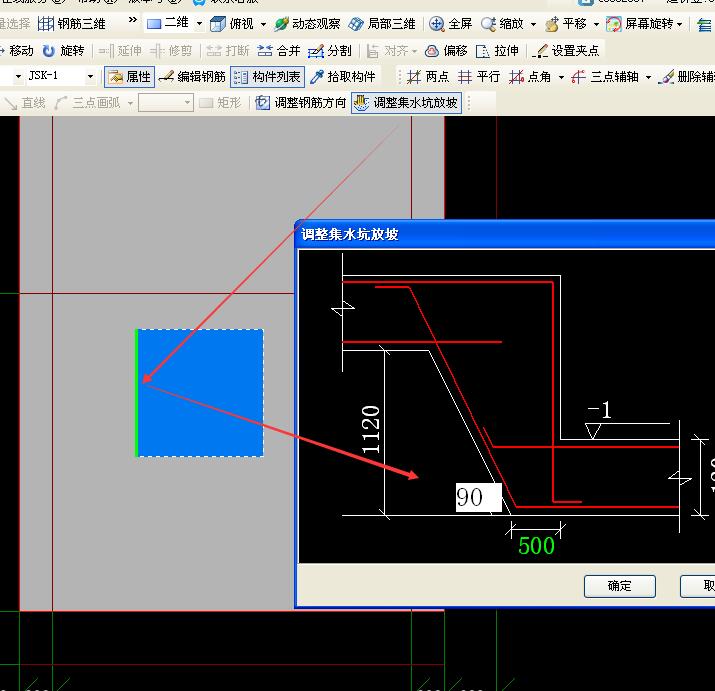Click the 设置夹点 set grip tool

point(565,51)
